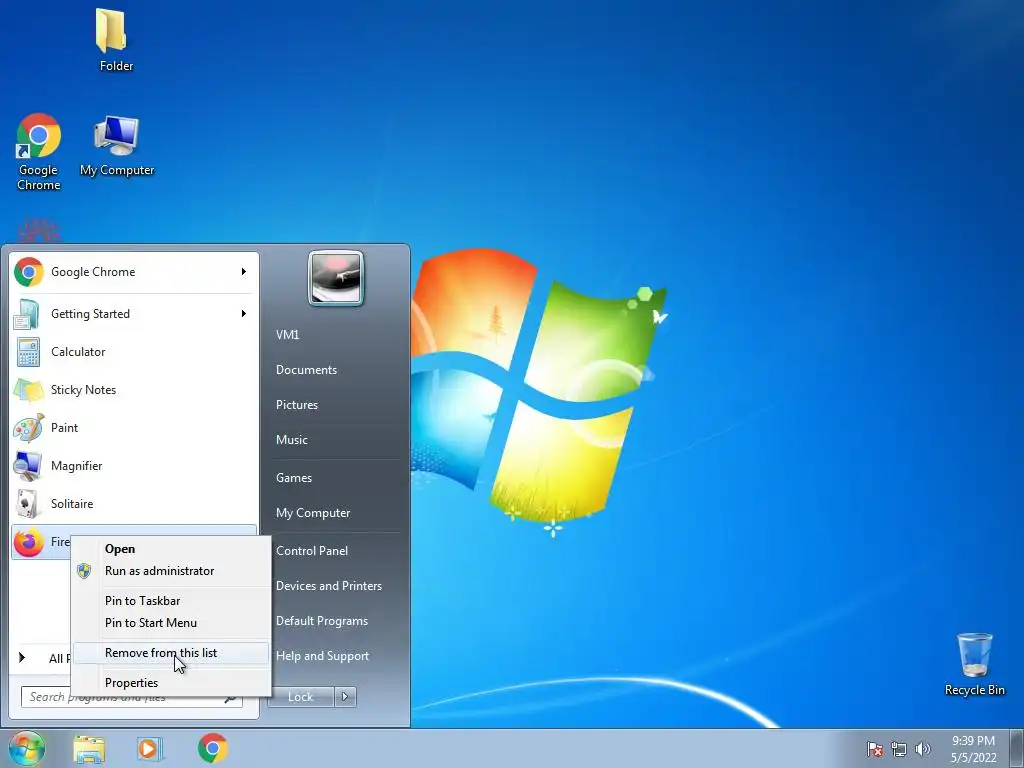This screenshot has height=768, width=1024.
Task: Click the Magnifier label in Start menu
Action: (x=76, y=466)
